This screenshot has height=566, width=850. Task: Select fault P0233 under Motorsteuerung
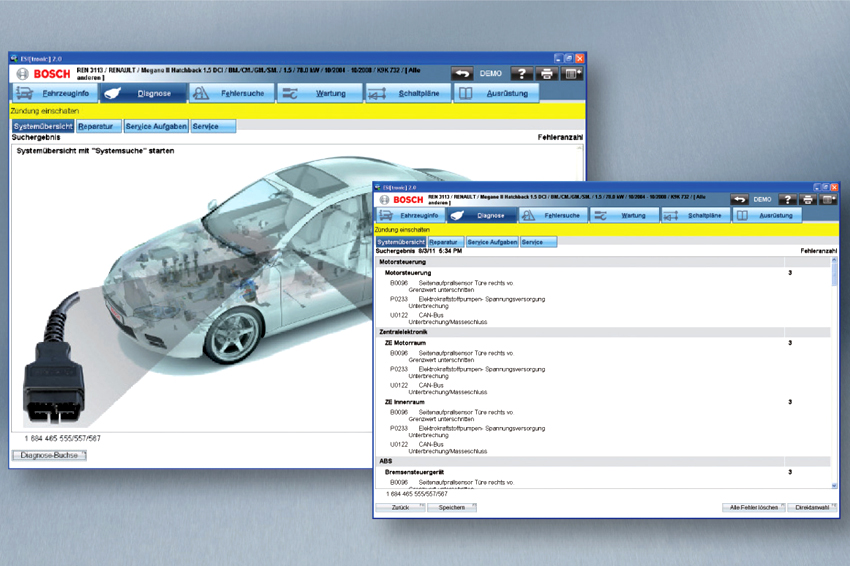coord(467,303)
